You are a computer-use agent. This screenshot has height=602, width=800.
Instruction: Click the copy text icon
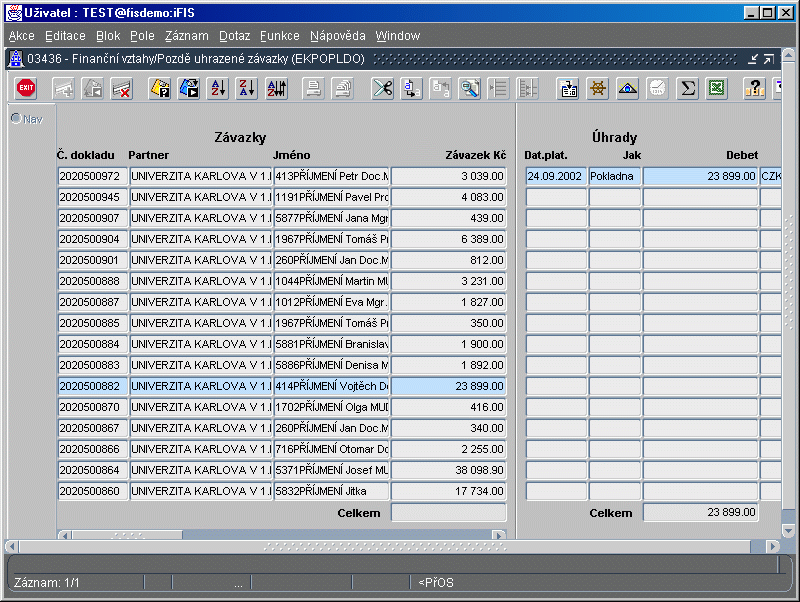tap(412, 89)
